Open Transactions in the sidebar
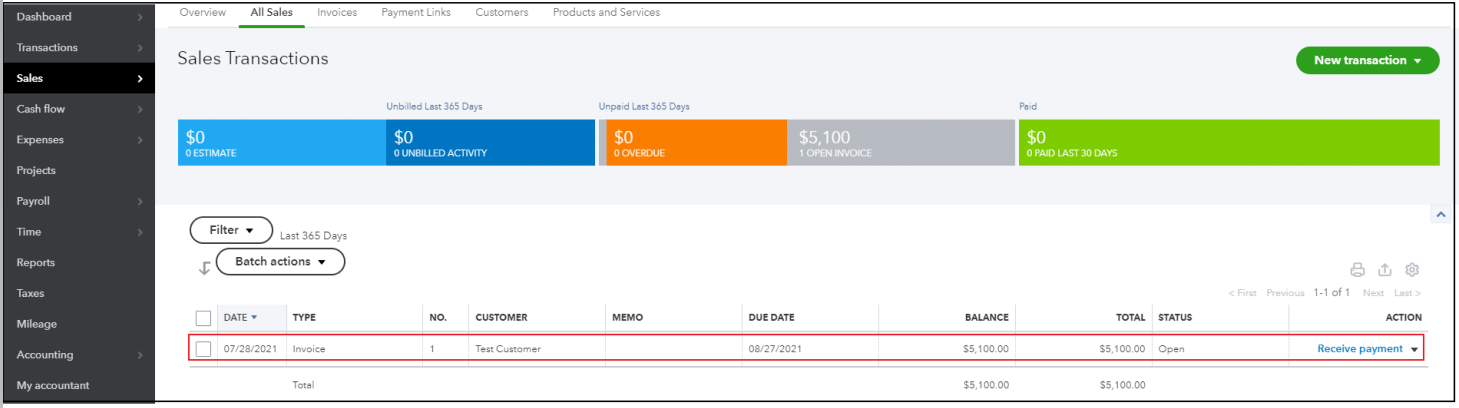This screenshot has height=408, width=1459. click(x=47, y=48)
